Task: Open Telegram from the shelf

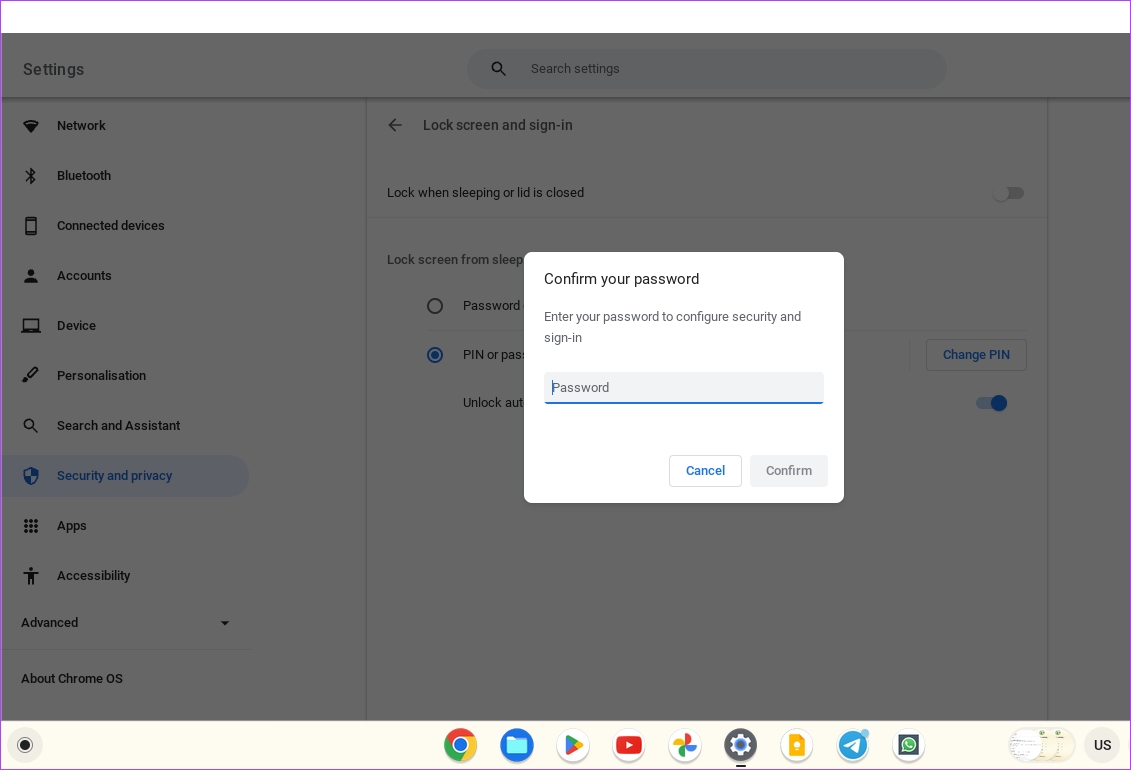Action: 852,745
